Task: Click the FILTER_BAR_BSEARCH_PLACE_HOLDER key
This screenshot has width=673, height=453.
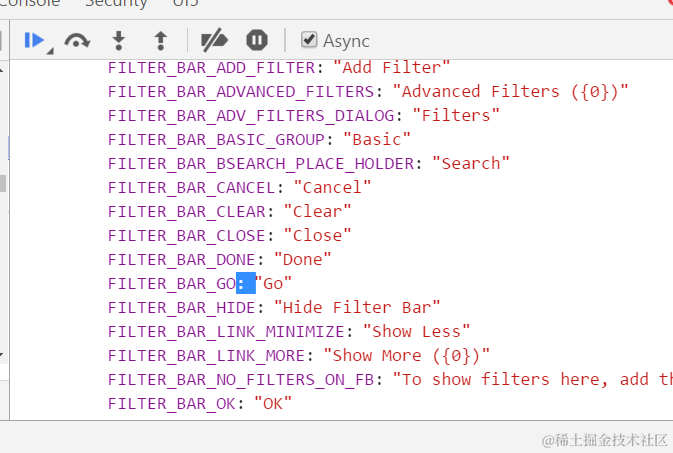Action: pos(261,164)
